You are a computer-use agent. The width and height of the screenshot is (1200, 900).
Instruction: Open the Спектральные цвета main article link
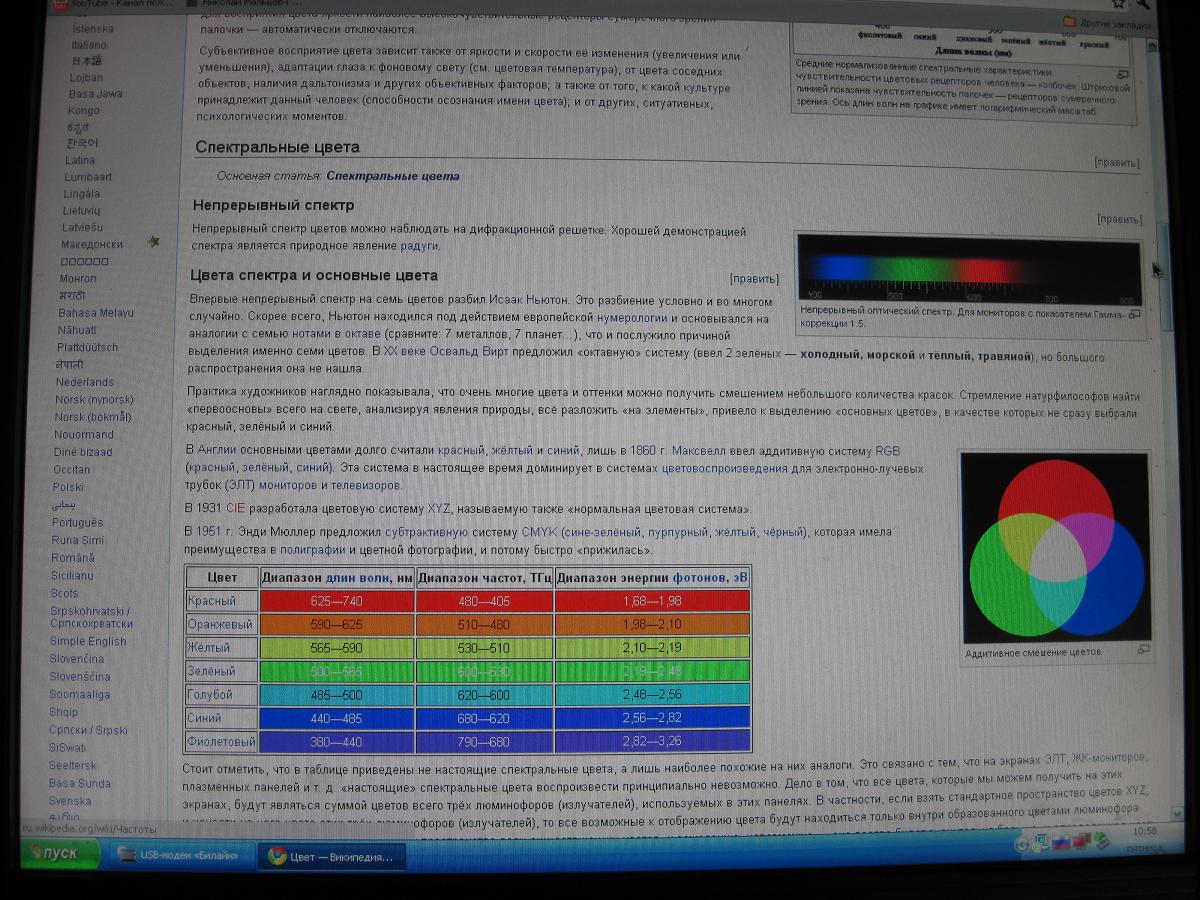click(x=392, y=176)
